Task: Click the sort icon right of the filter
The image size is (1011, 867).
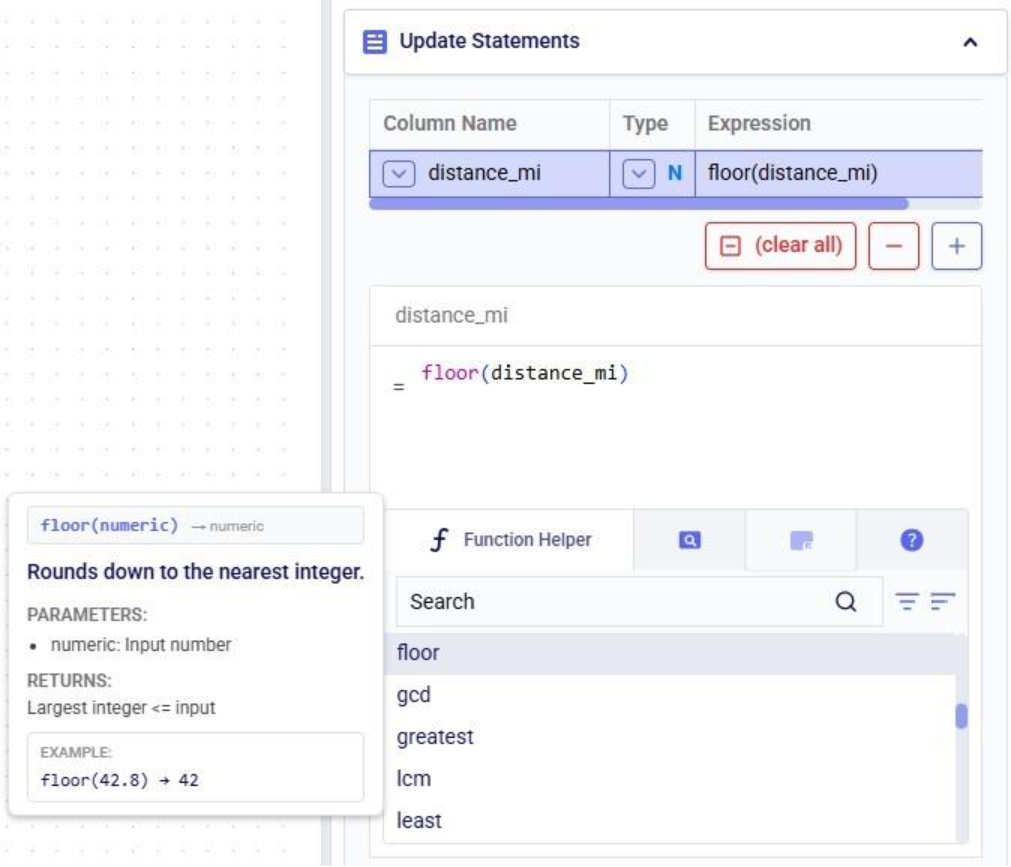Action: click(945, 601)
